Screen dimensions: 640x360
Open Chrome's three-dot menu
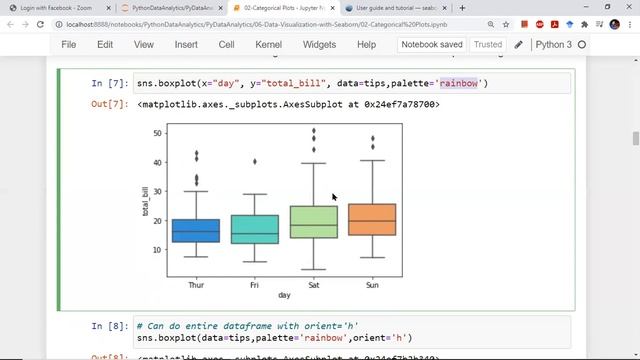coord(630,24)
